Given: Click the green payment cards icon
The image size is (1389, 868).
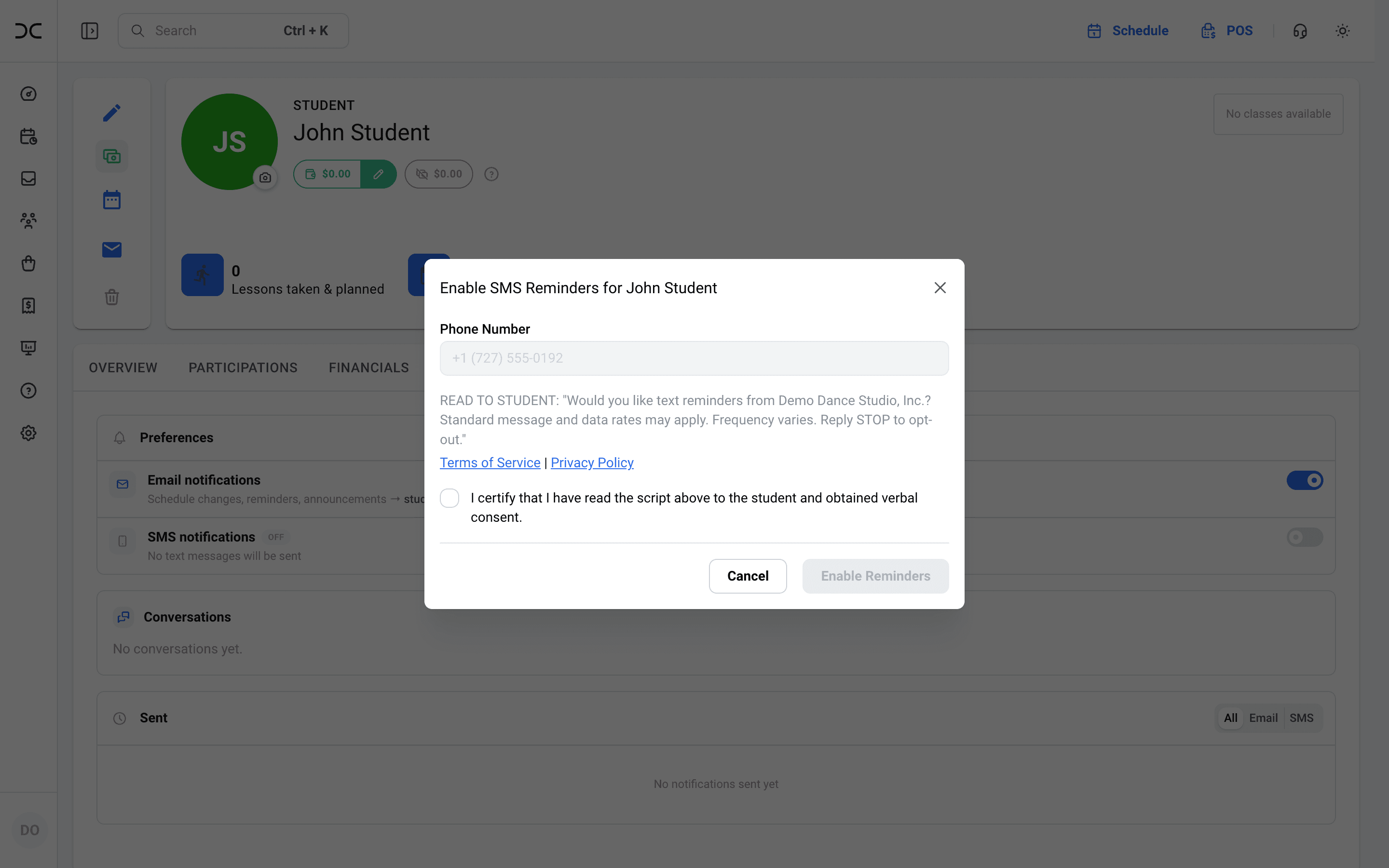Looking at the screenshot, I should pyautogui.click(x=112, y=156).
